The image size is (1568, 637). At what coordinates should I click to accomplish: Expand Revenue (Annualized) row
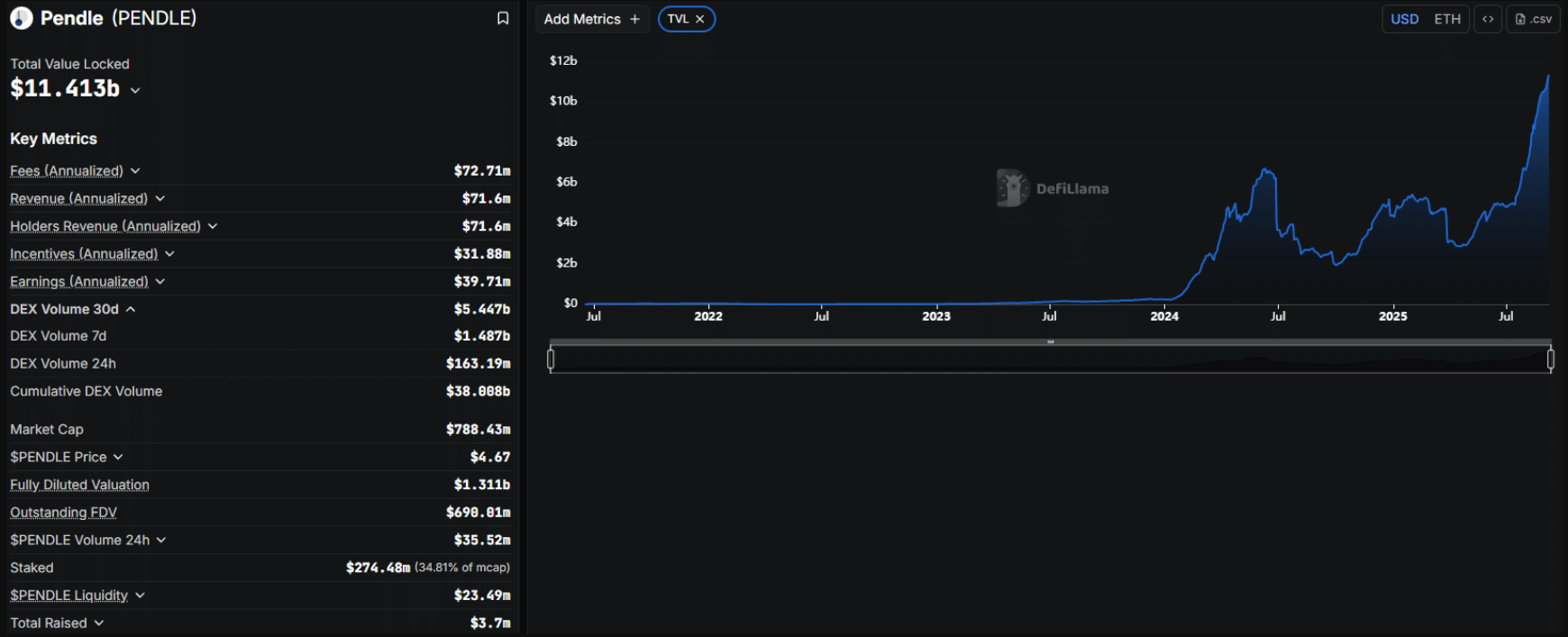pos(160,198)
